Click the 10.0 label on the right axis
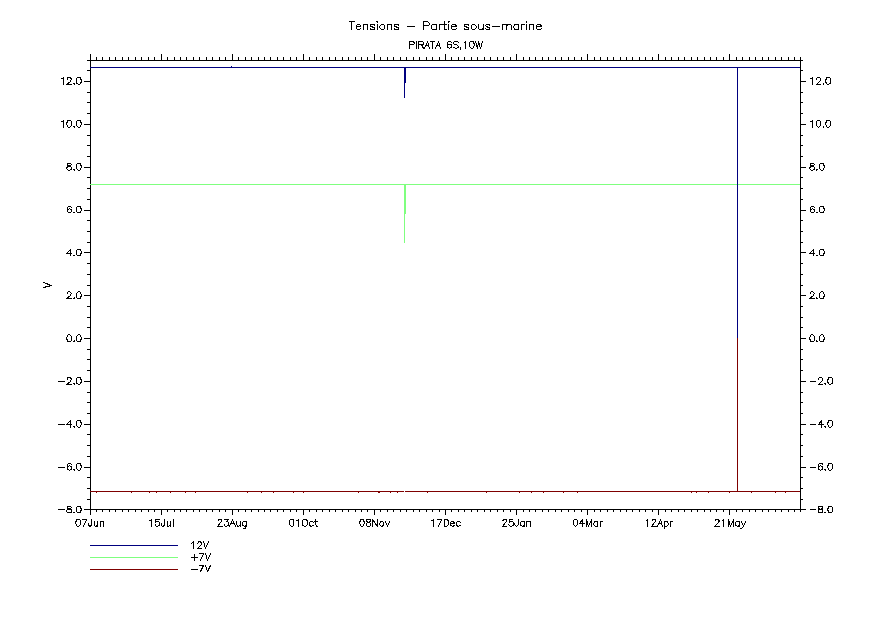Viewport: 891px width, 630px height. [x=820, y=124]
